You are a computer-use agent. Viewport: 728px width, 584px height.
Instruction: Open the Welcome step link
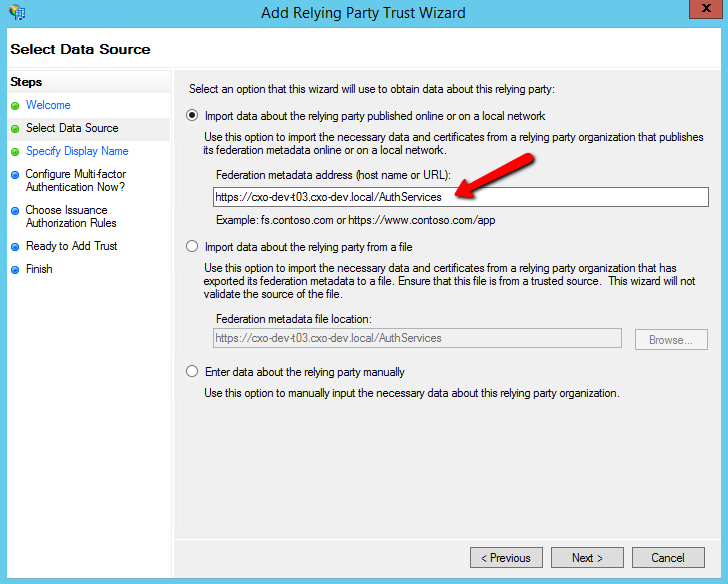click(x=48, y=105)
